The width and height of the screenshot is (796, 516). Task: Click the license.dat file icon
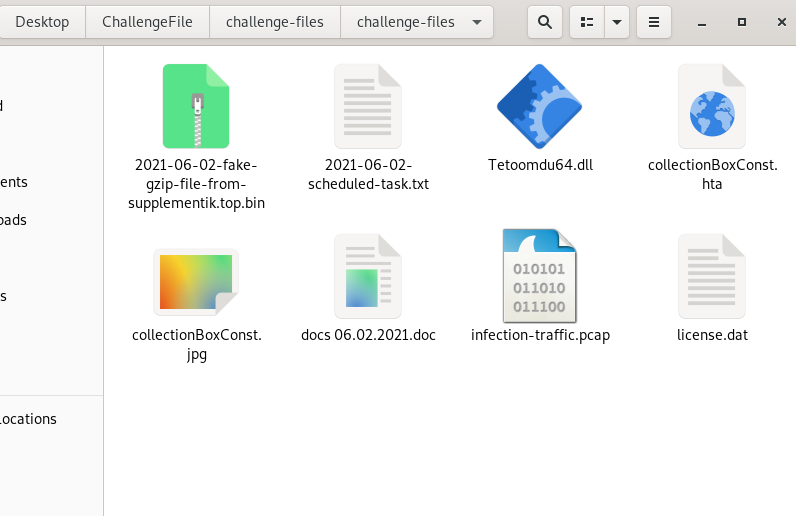[x=712, y=277]
